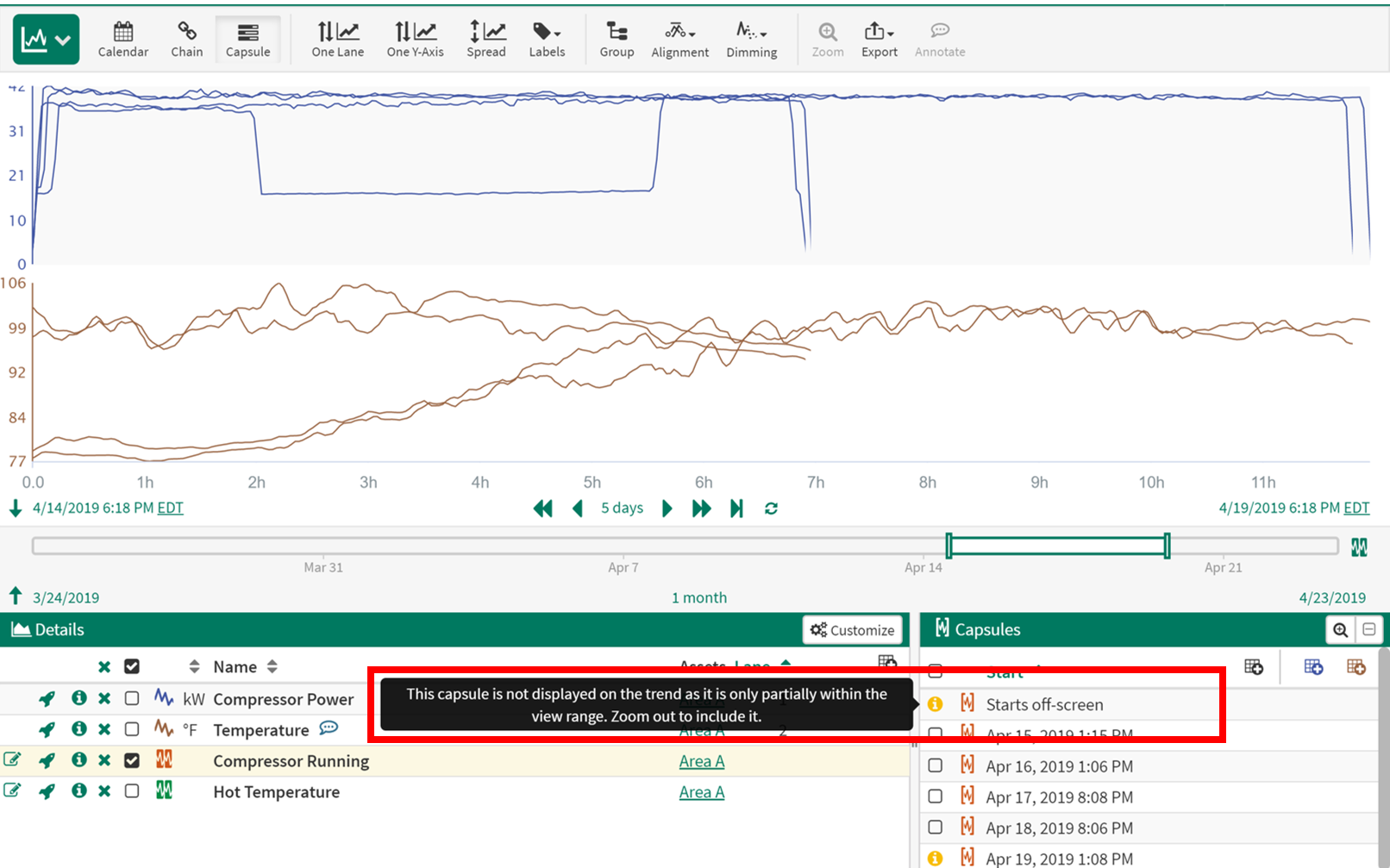The image size is (1390, 868).
Task: Click the info icon for Compressor Power
Action: pos(79,698)
